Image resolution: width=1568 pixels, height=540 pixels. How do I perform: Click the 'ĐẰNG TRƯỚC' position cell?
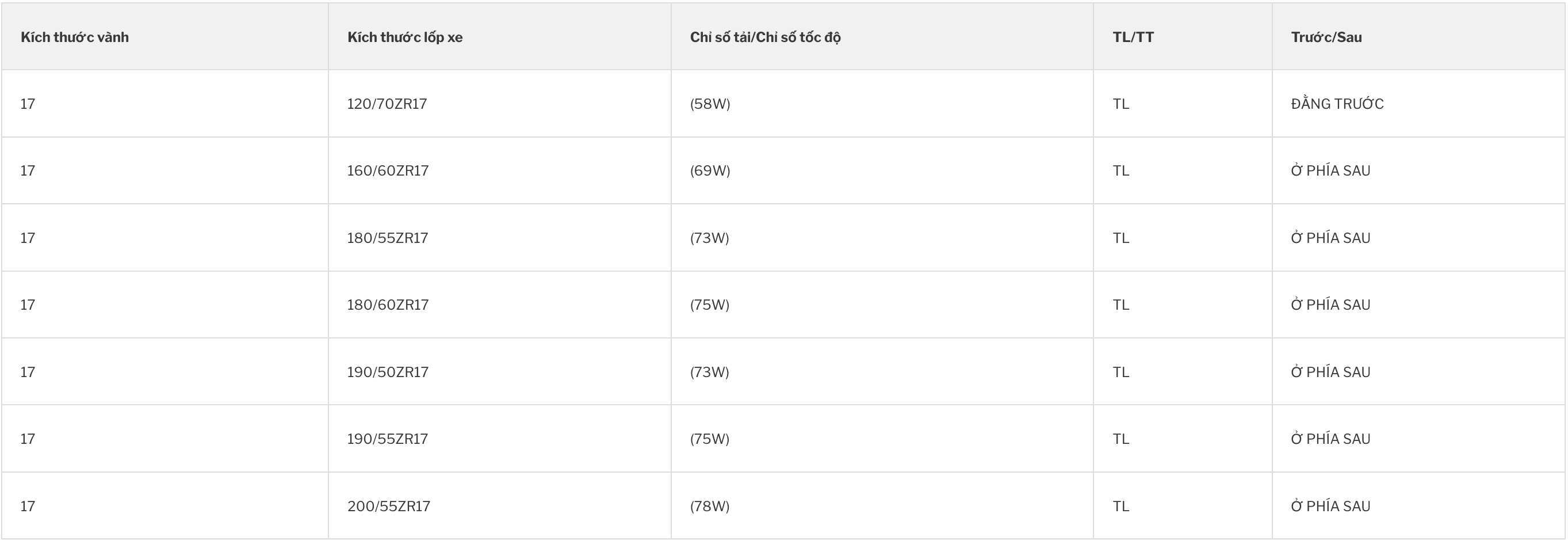pyautogui.click(x=1337, y=104)
